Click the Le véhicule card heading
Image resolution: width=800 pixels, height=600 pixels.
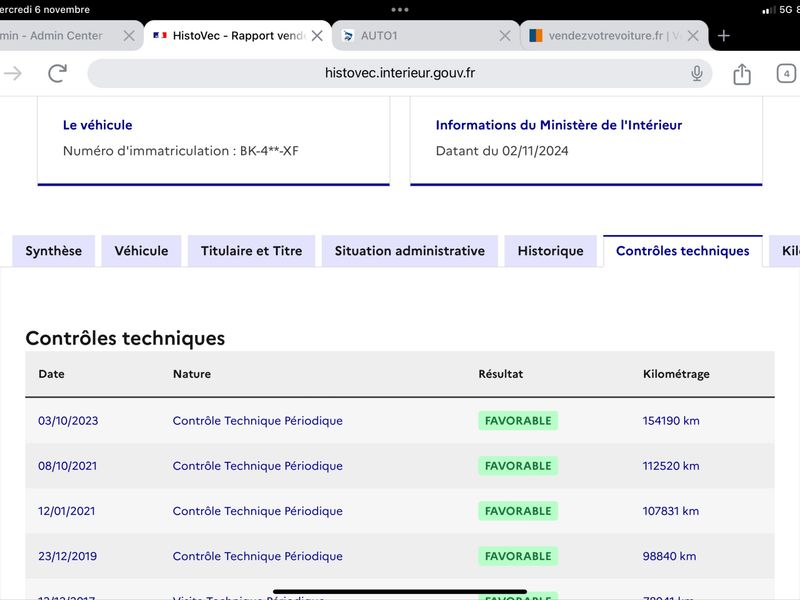[97, 125]
